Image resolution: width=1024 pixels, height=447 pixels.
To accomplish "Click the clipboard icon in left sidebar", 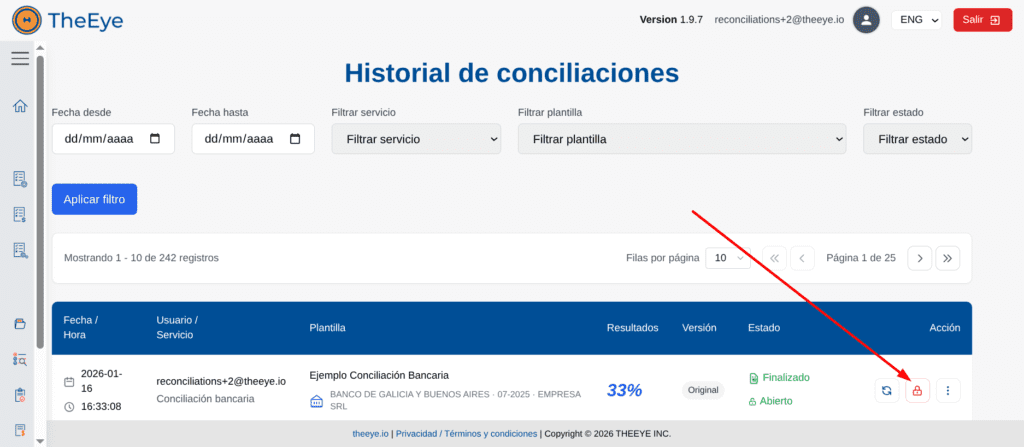I will (x=20, y=394).
